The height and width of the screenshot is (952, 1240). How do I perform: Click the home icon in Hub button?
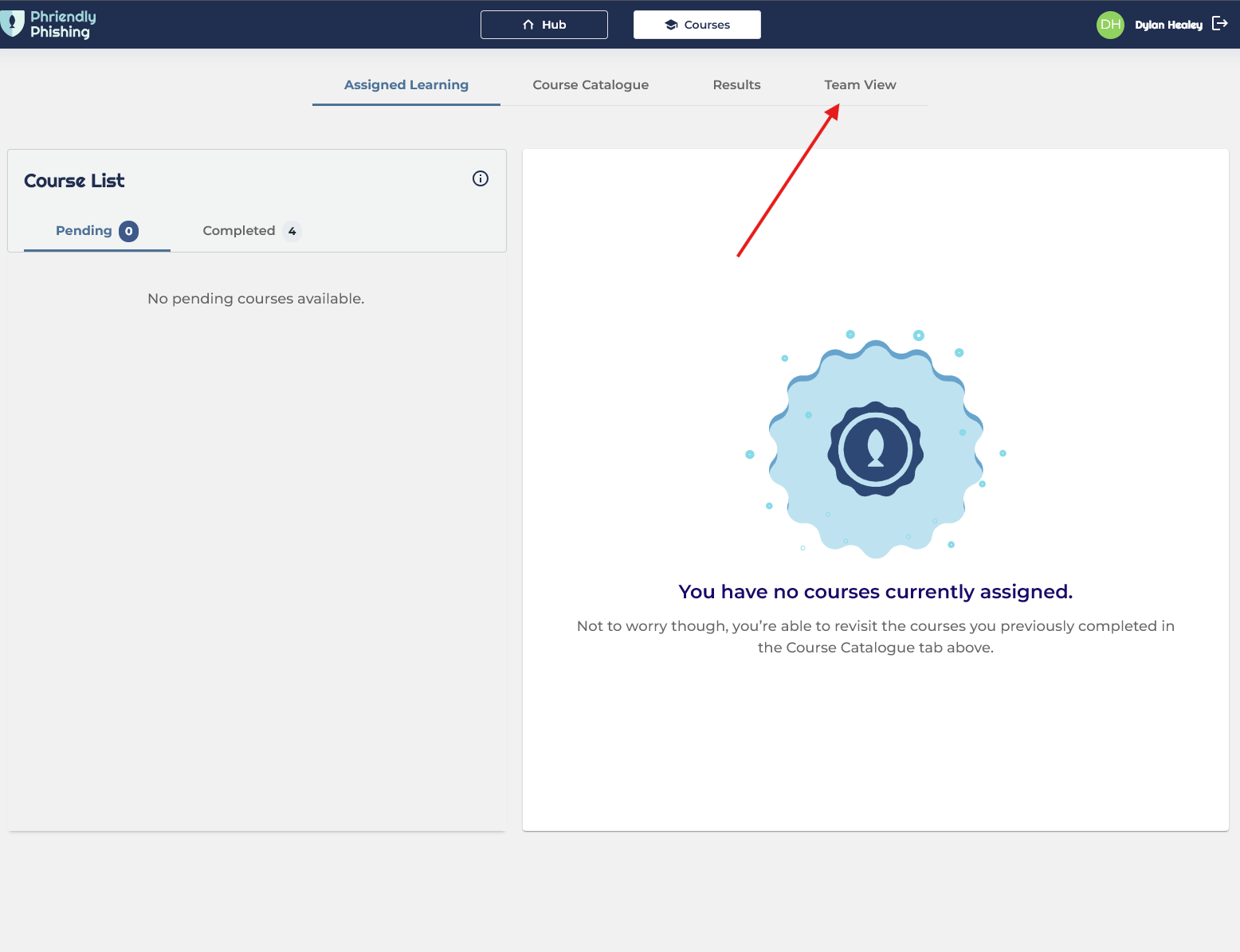click(528, 25)
